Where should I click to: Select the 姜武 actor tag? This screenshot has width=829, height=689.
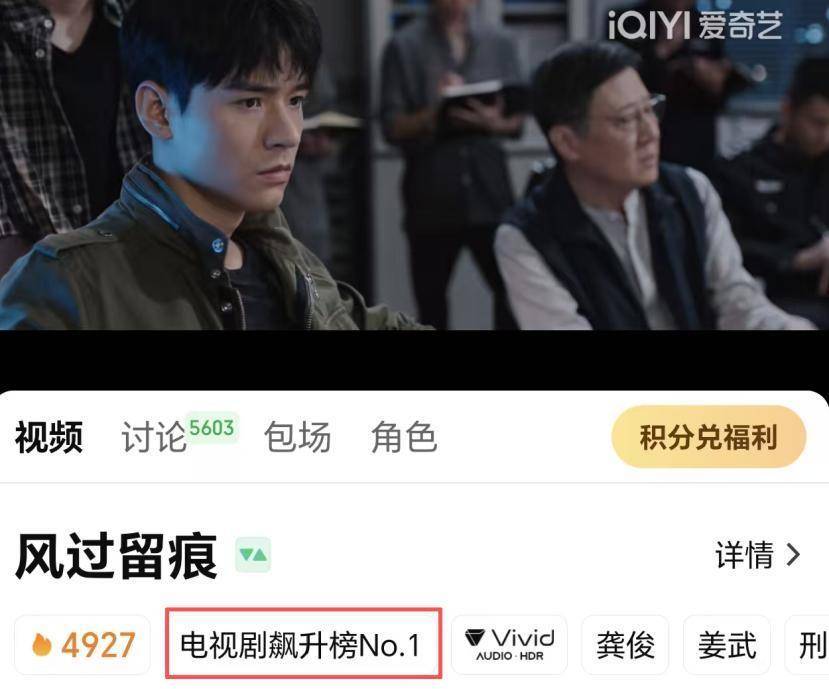(727, 645)
